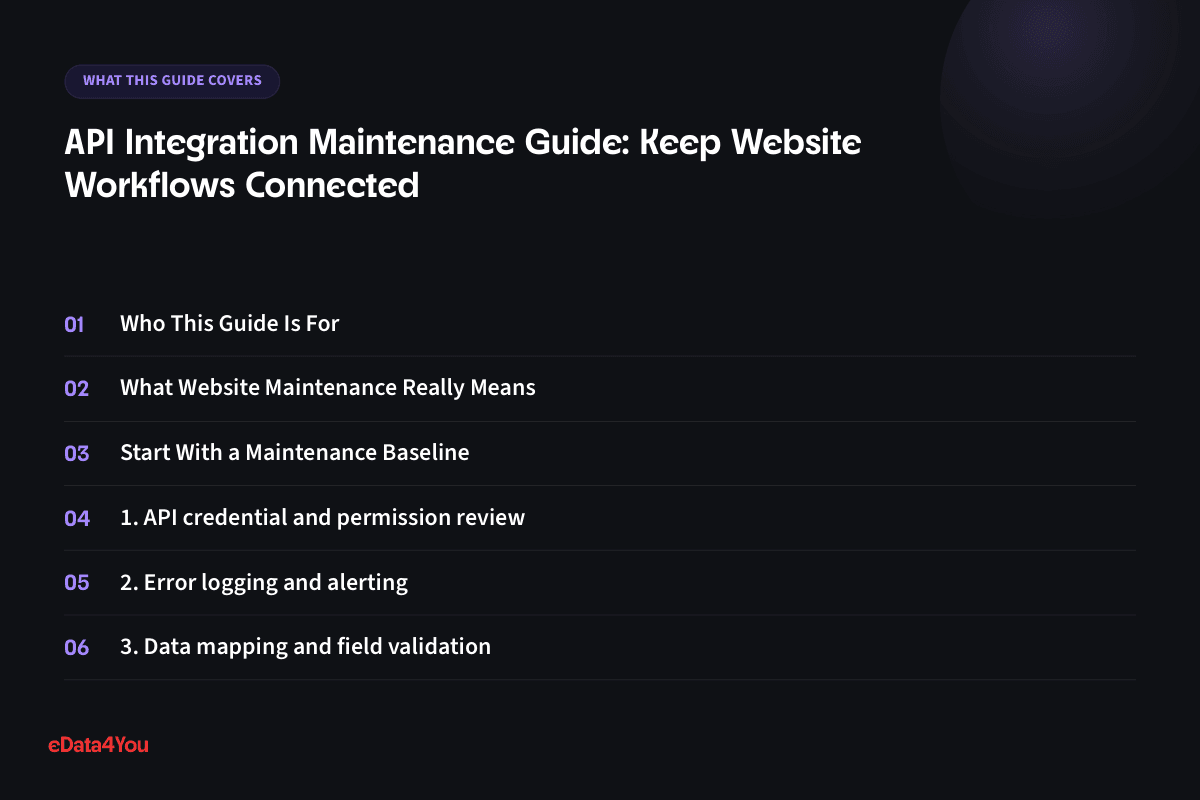The width and height of the screenshot is (1200, 800).
Task: Click the number 01 marker
Action: coord(75,324)
